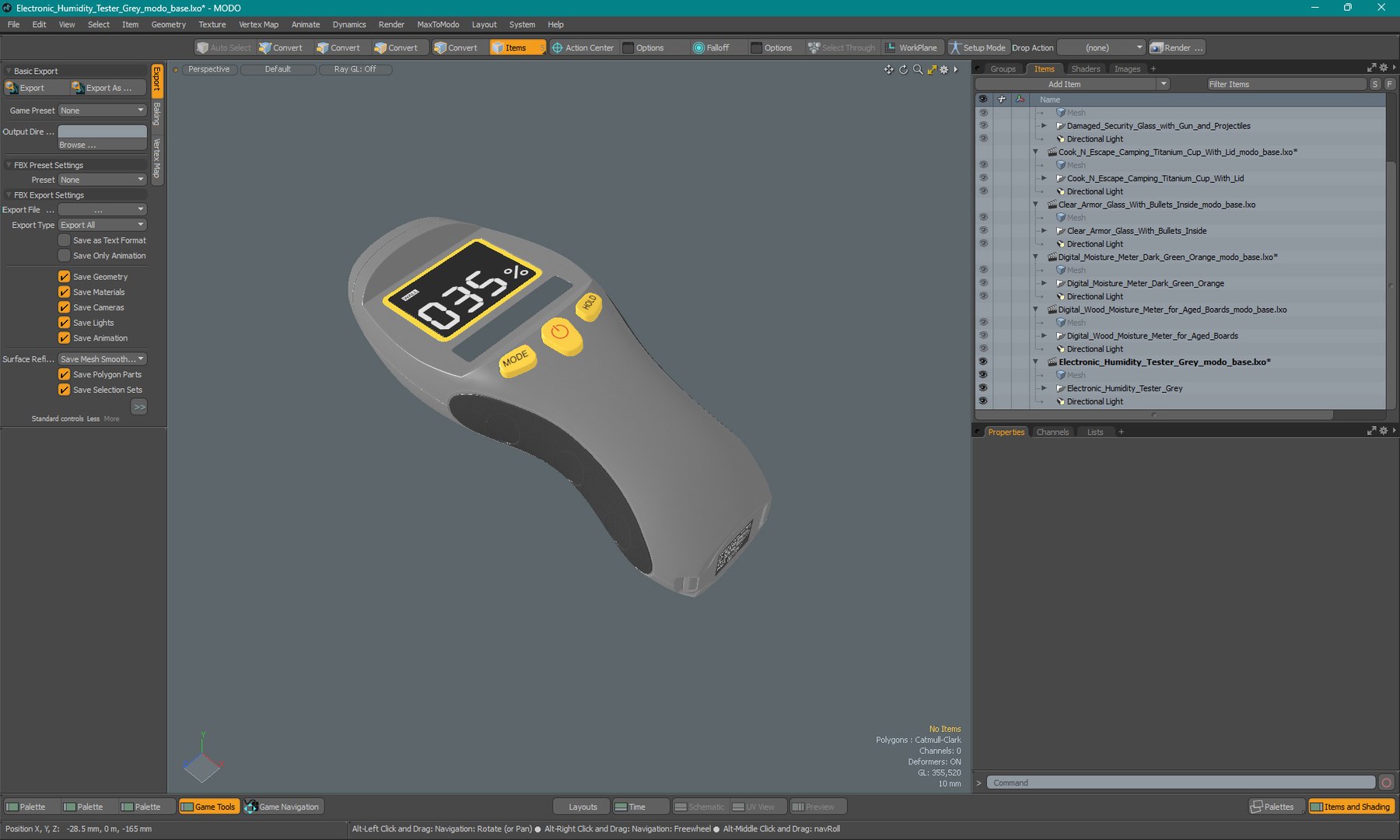Expand the Digital_Moisture_Meter_Dark_Green_Orange item
This screenshot has width=1400, height=840.
(x=1044, y=283)
